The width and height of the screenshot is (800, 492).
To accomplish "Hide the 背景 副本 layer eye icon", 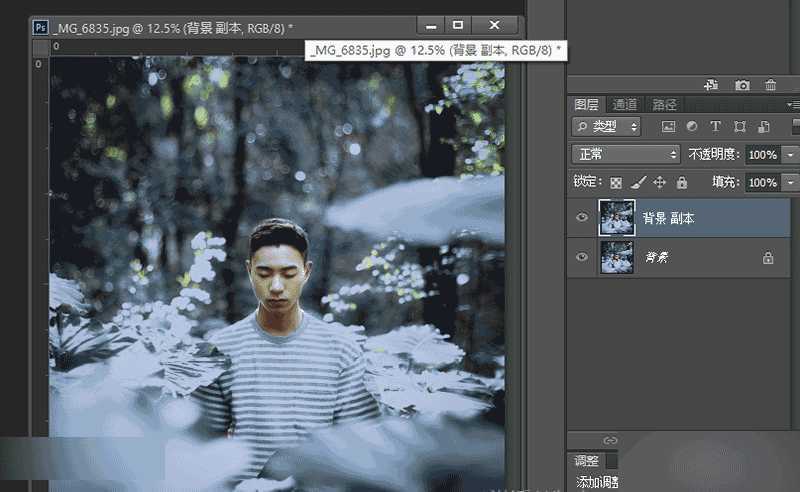I will (582, 217).
